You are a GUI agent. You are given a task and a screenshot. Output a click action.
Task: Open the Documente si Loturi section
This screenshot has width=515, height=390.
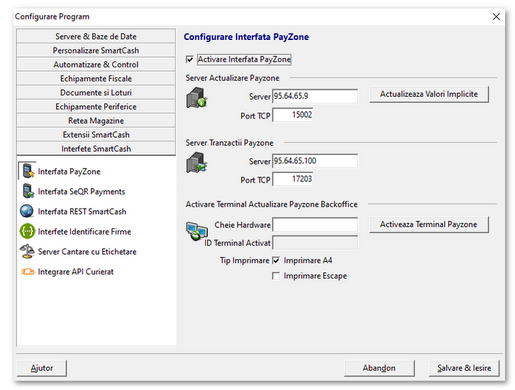coord(96,92)
